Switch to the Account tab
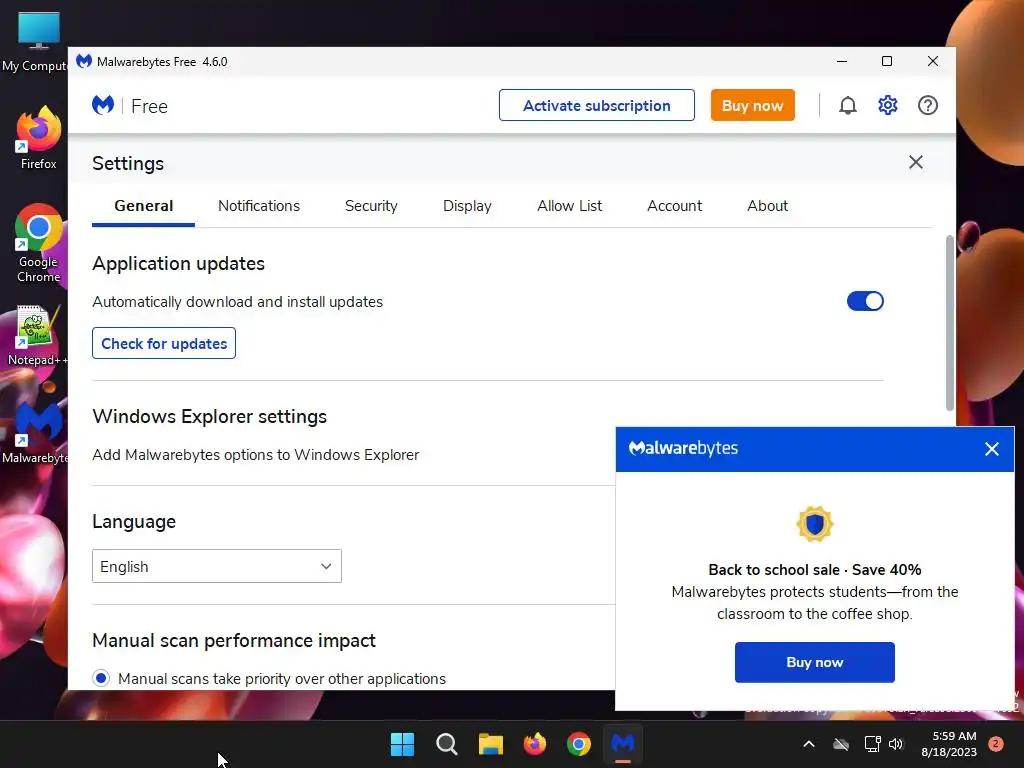The width and height of the screenshot is (1024, 768). 674,206
